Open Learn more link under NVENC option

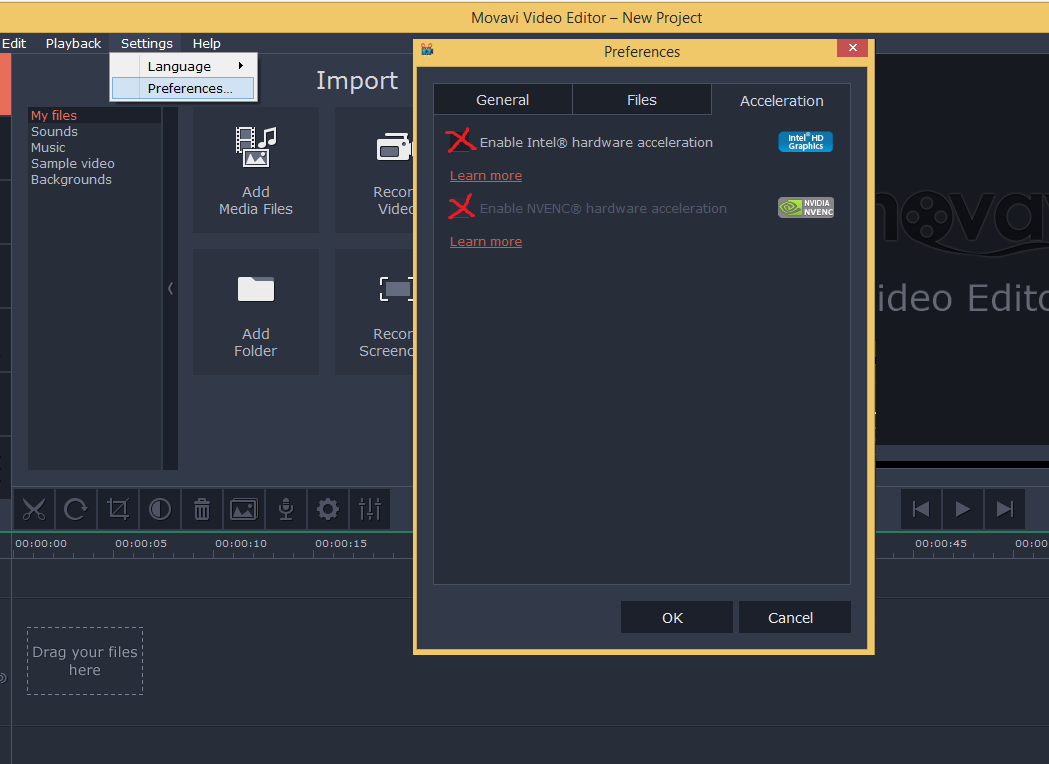tap(486, 242)
